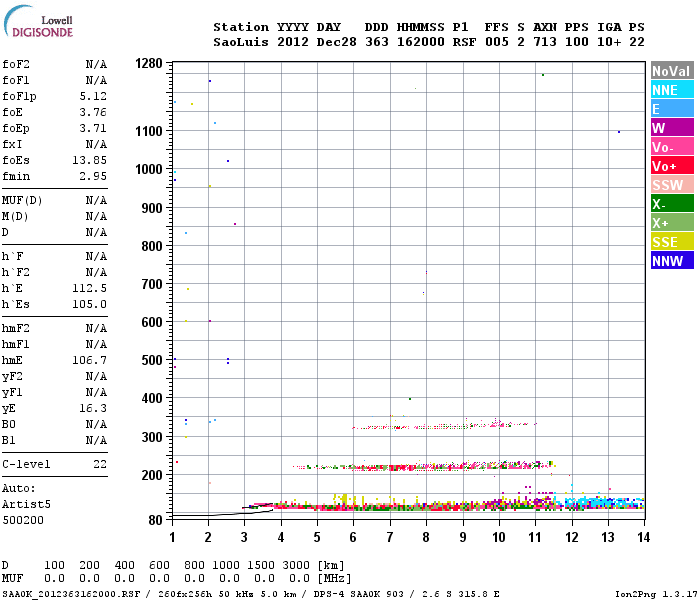Click the h`E value 112.5
This screenshot has width=700, height=600.
(x=89, y=288)
